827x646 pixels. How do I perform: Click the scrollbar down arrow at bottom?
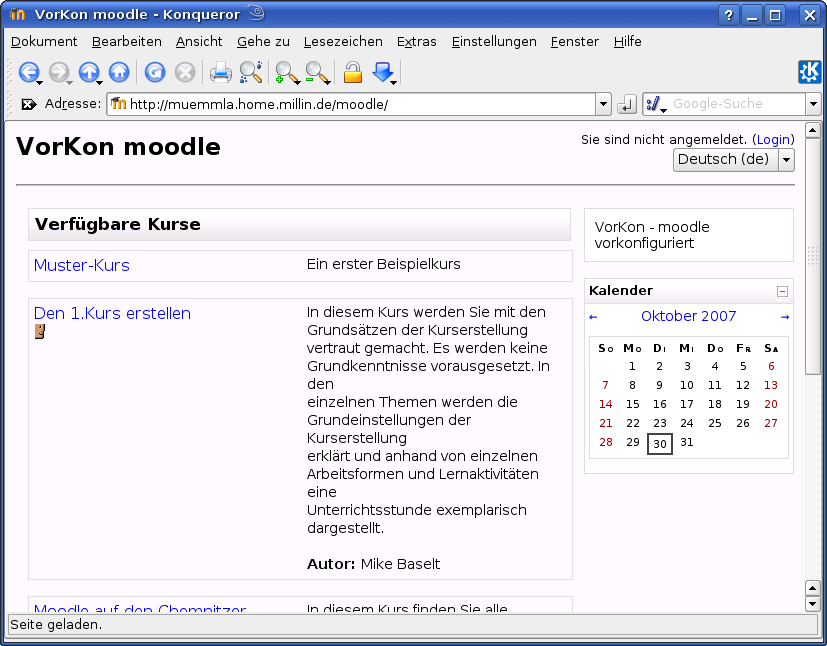pyautogui.click(x=813, y=603)
